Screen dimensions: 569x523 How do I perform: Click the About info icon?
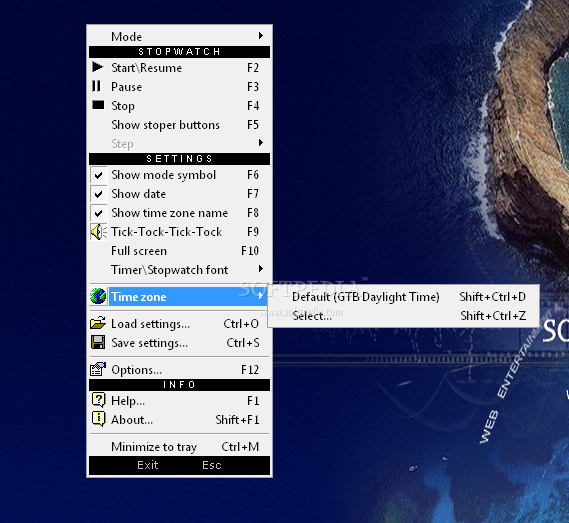98,419
